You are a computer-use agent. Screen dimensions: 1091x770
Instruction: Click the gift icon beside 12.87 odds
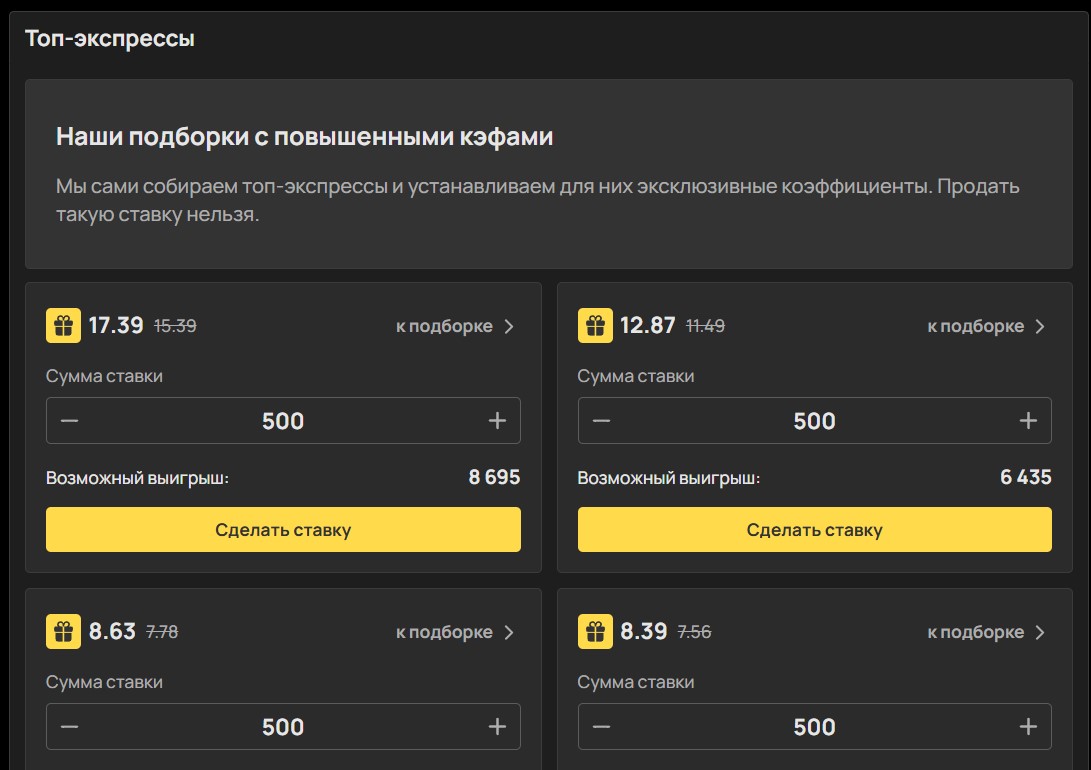tap(595, 326)
